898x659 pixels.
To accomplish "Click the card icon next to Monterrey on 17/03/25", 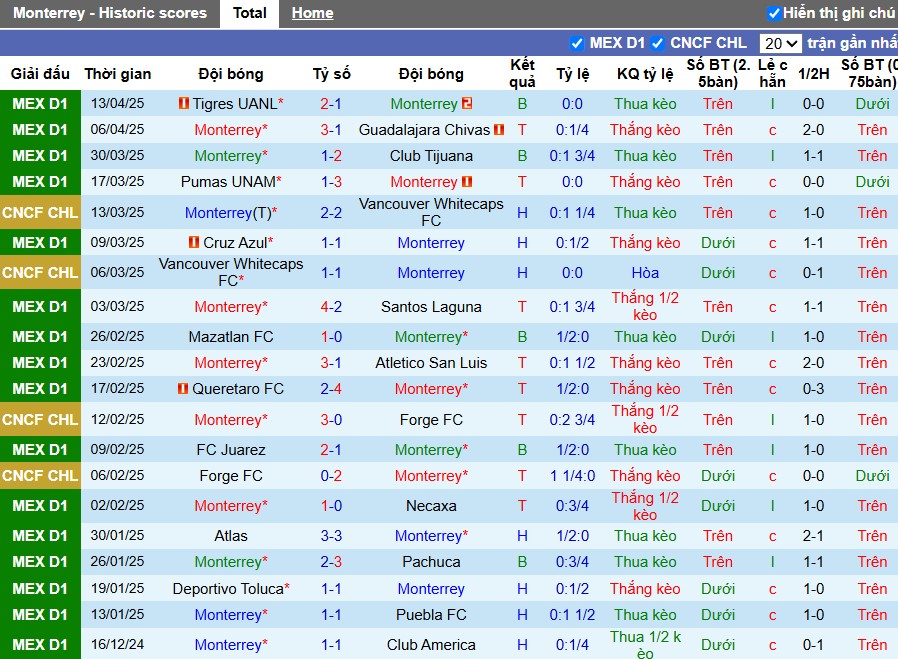I will pos(467,182).
